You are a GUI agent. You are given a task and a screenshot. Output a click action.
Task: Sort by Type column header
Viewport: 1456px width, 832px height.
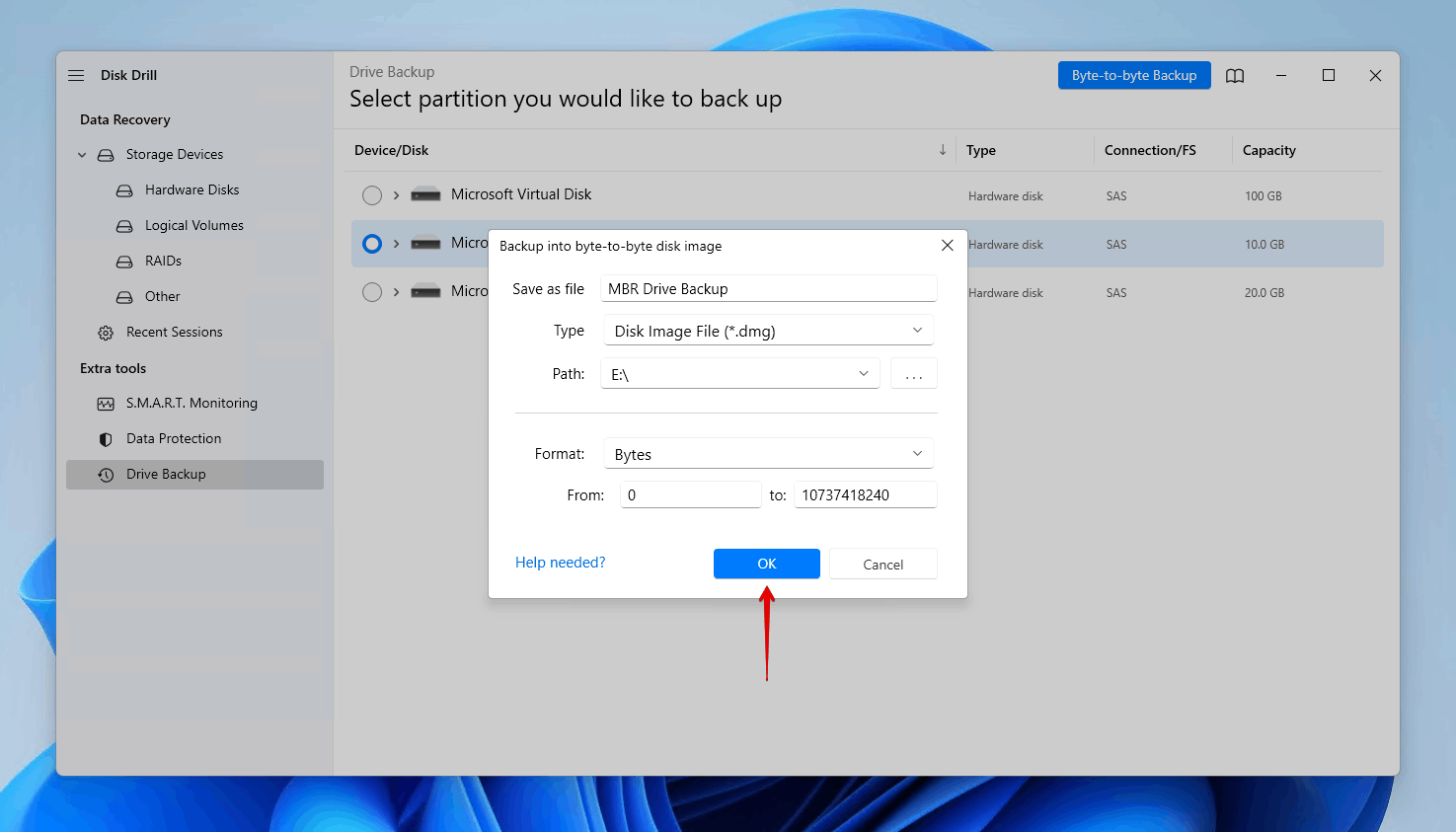tap(981, 150)
